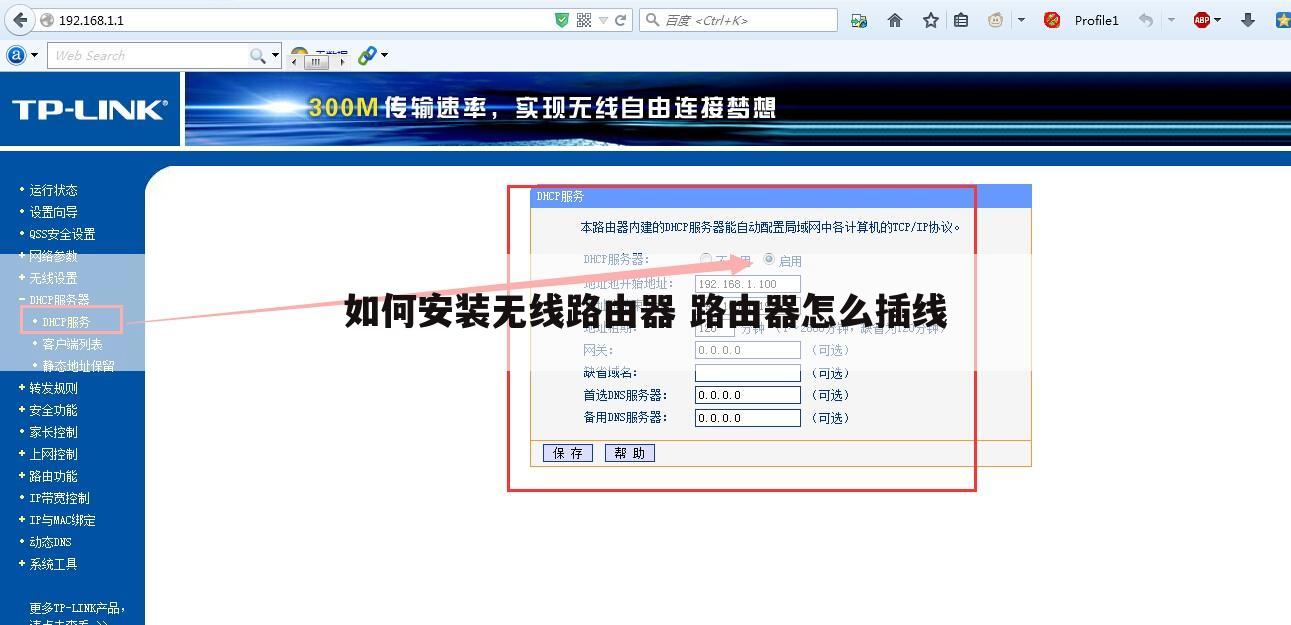Bookmark this page with the star icon
1291x625 pixels.
(x=931, y=20)
